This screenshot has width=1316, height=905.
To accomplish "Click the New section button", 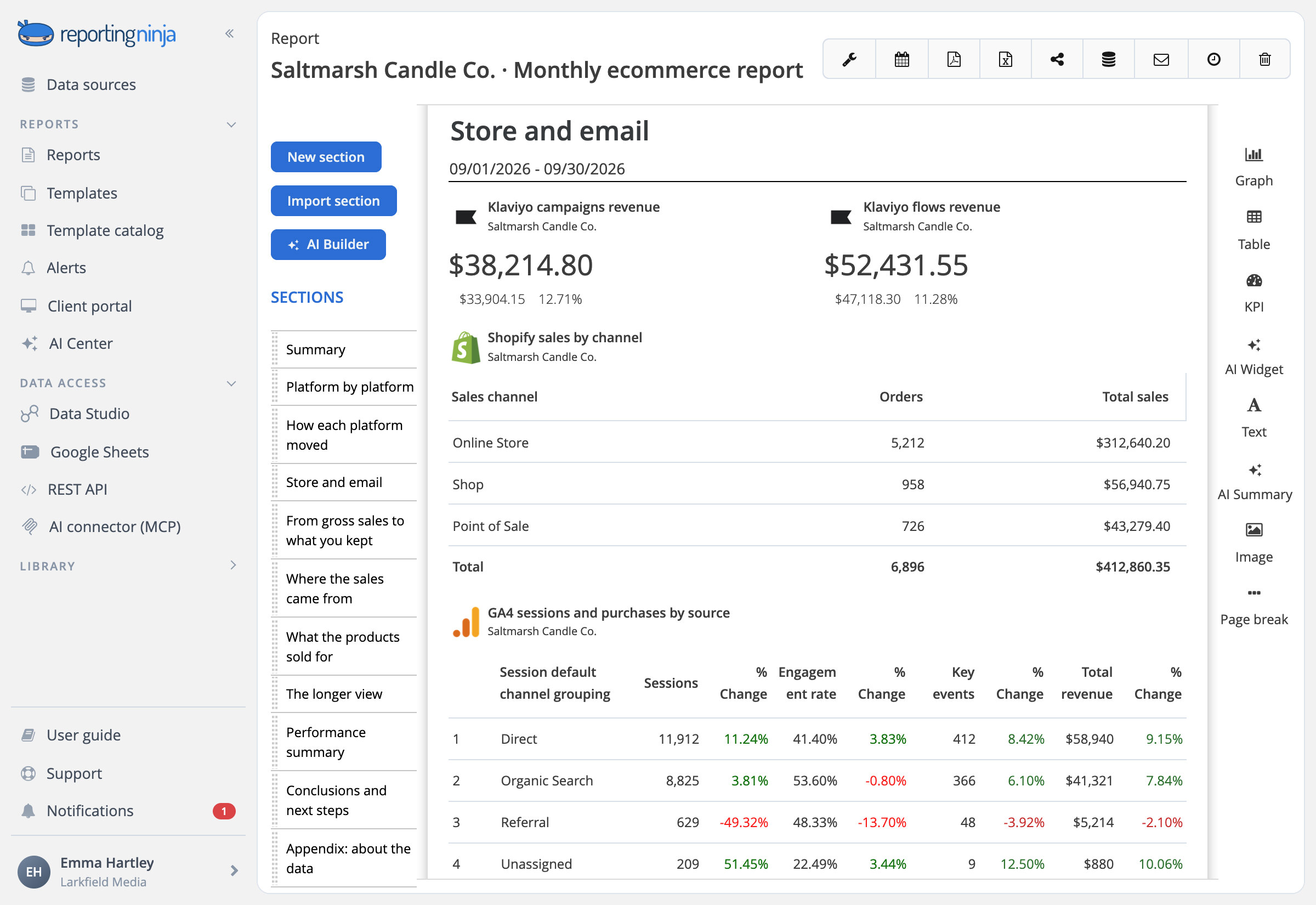I will point(326,157).
